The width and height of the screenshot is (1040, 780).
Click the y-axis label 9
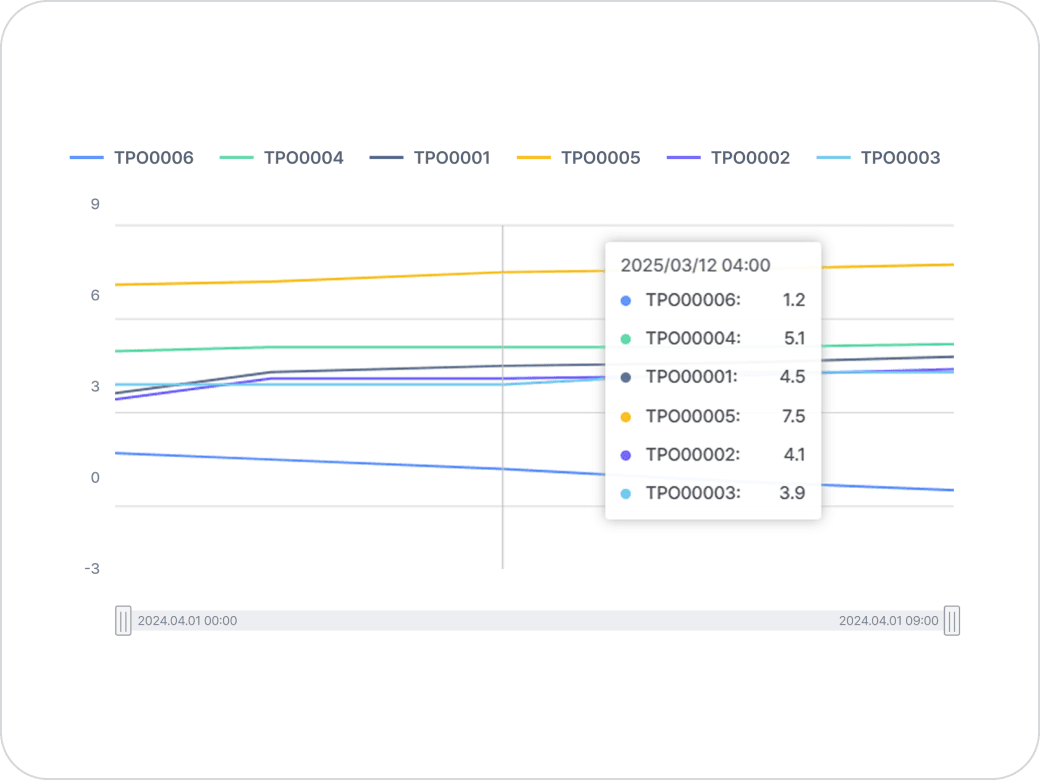tap(95, 204)
